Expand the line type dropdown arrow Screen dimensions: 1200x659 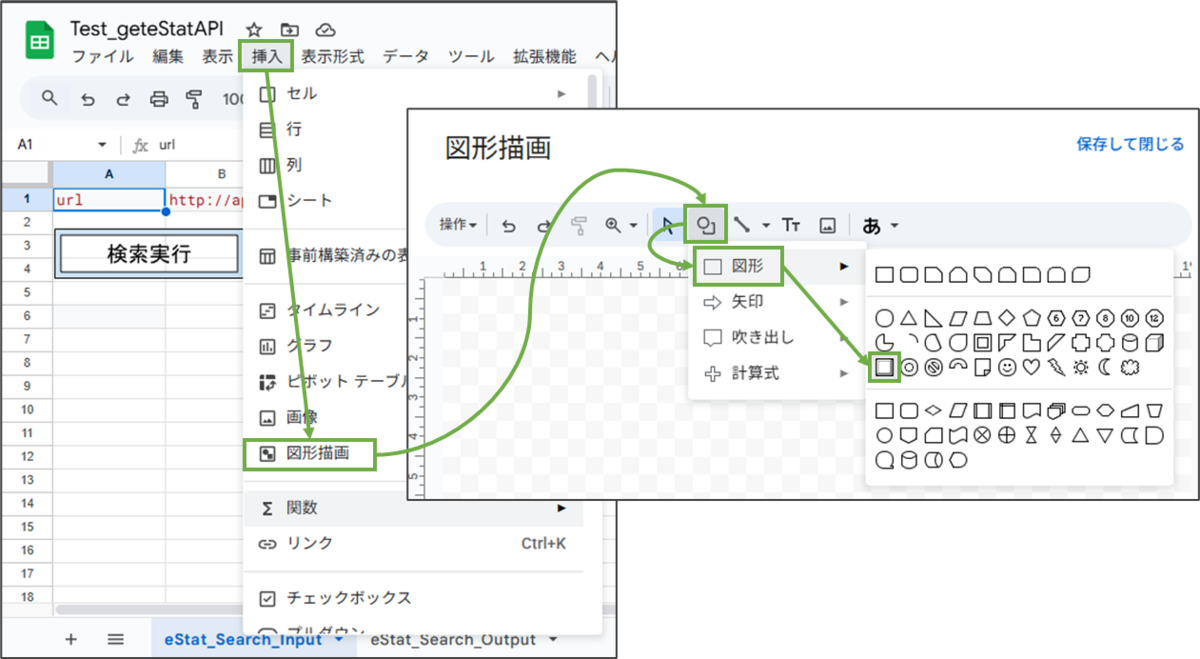click(766, 226)
